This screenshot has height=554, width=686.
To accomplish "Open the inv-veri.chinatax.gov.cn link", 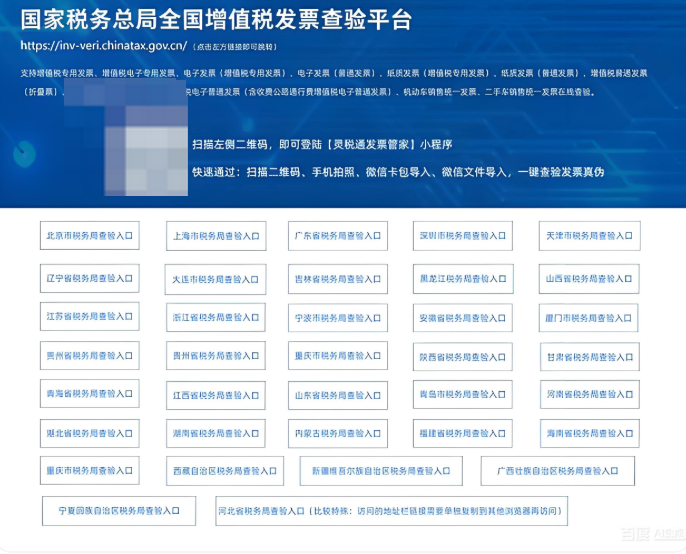I will coord(104,46).
